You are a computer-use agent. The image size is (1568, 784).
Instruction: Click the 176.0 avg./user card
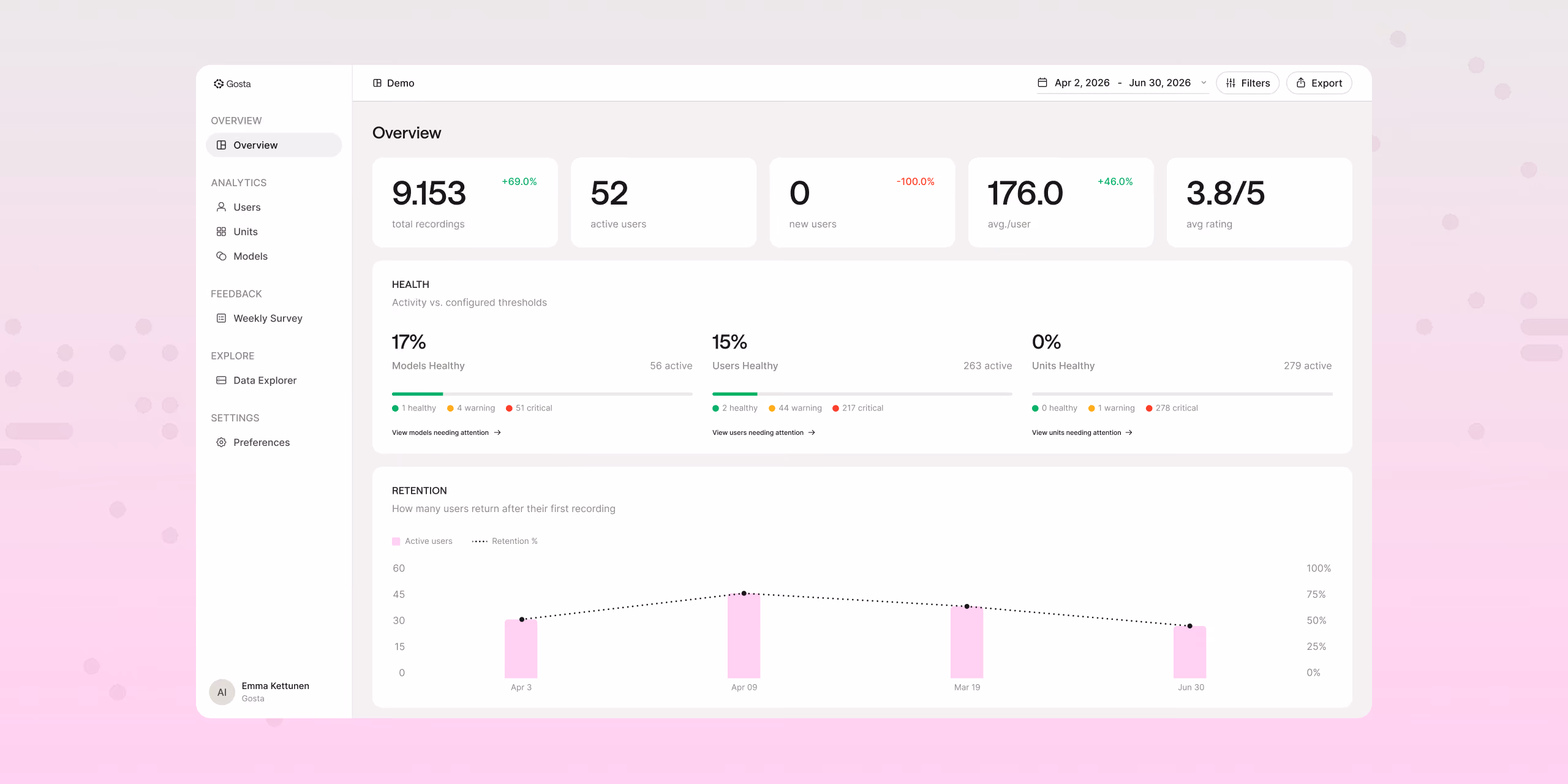click(1060, 203)
